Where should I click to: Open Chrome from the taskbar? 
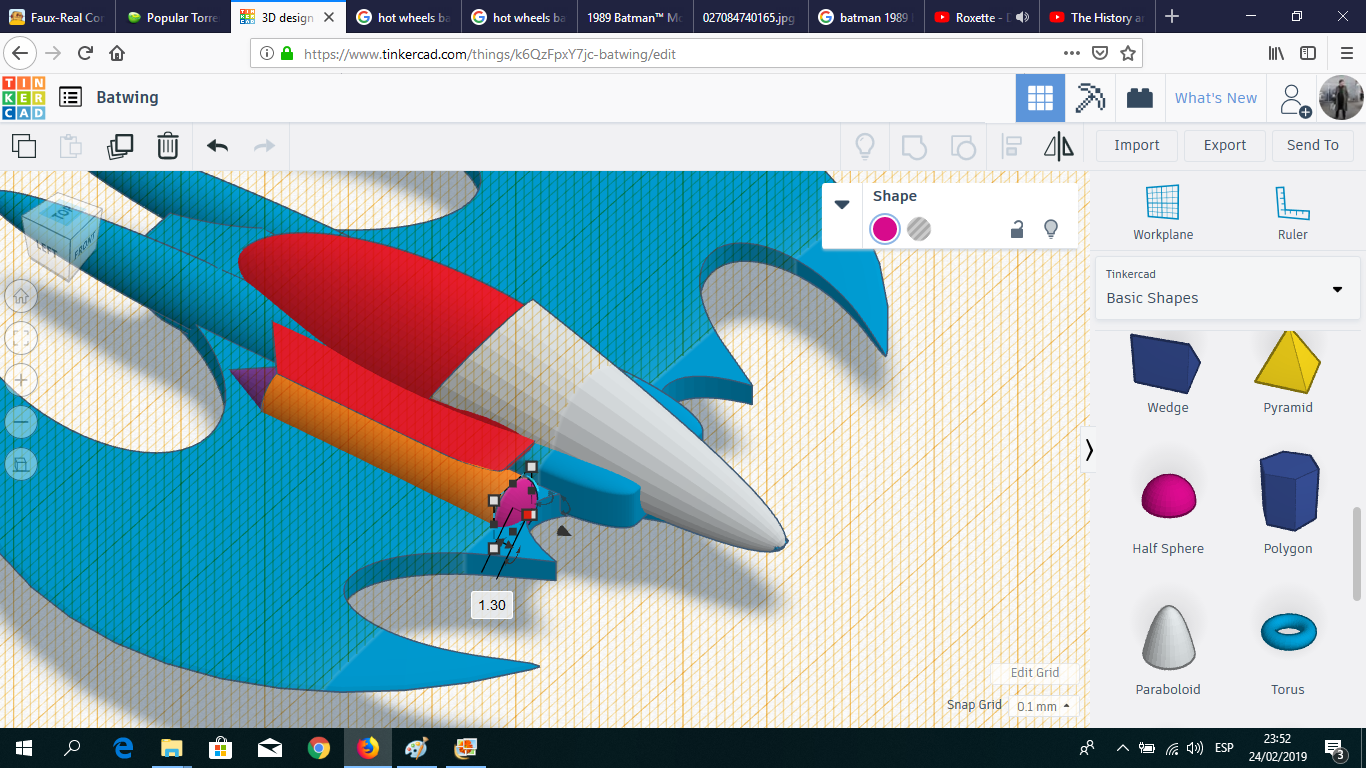coord(319,748)
